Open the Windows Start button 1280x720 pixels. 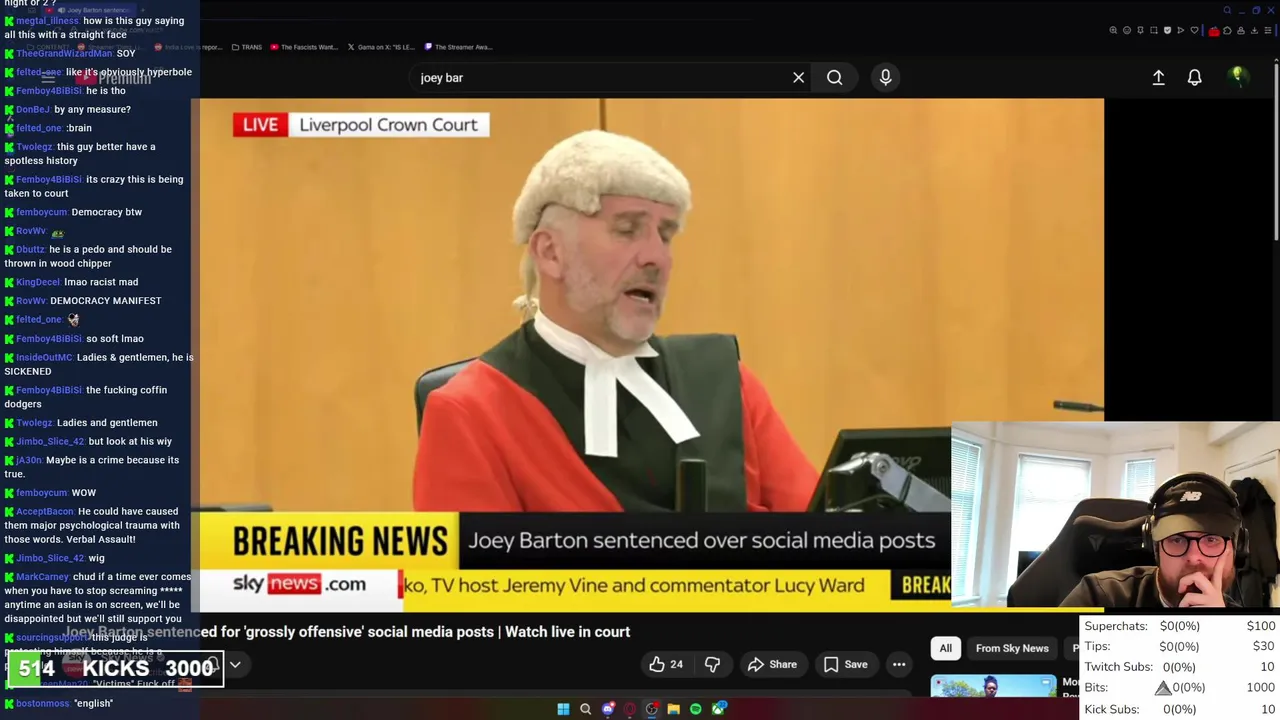(x=563, y=709)
